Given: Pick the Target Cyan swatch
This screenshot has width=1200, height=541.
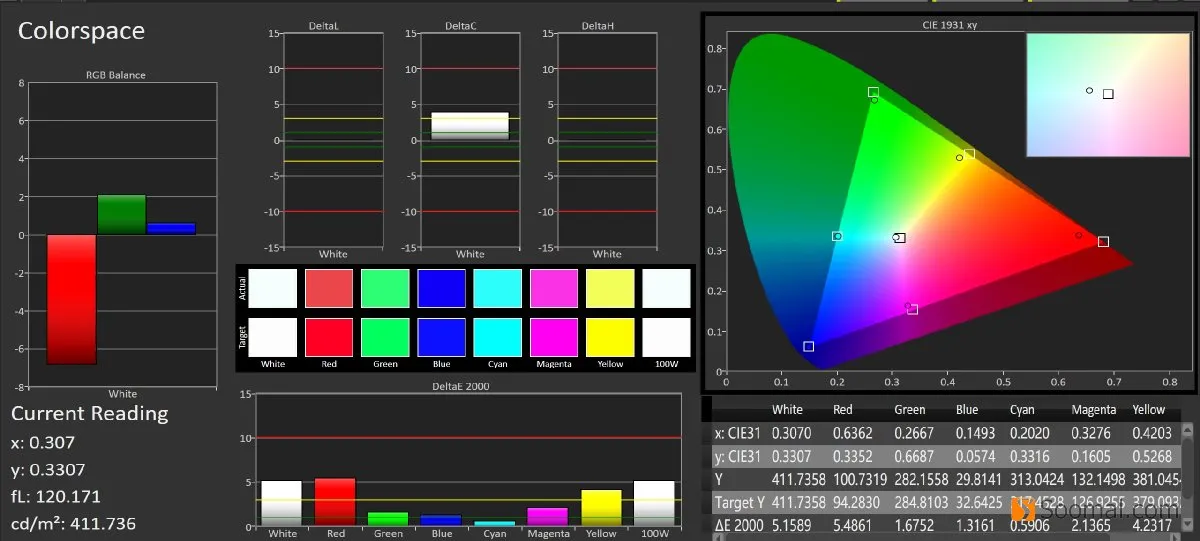Looking at the screenshot, I should coord(498,337).
